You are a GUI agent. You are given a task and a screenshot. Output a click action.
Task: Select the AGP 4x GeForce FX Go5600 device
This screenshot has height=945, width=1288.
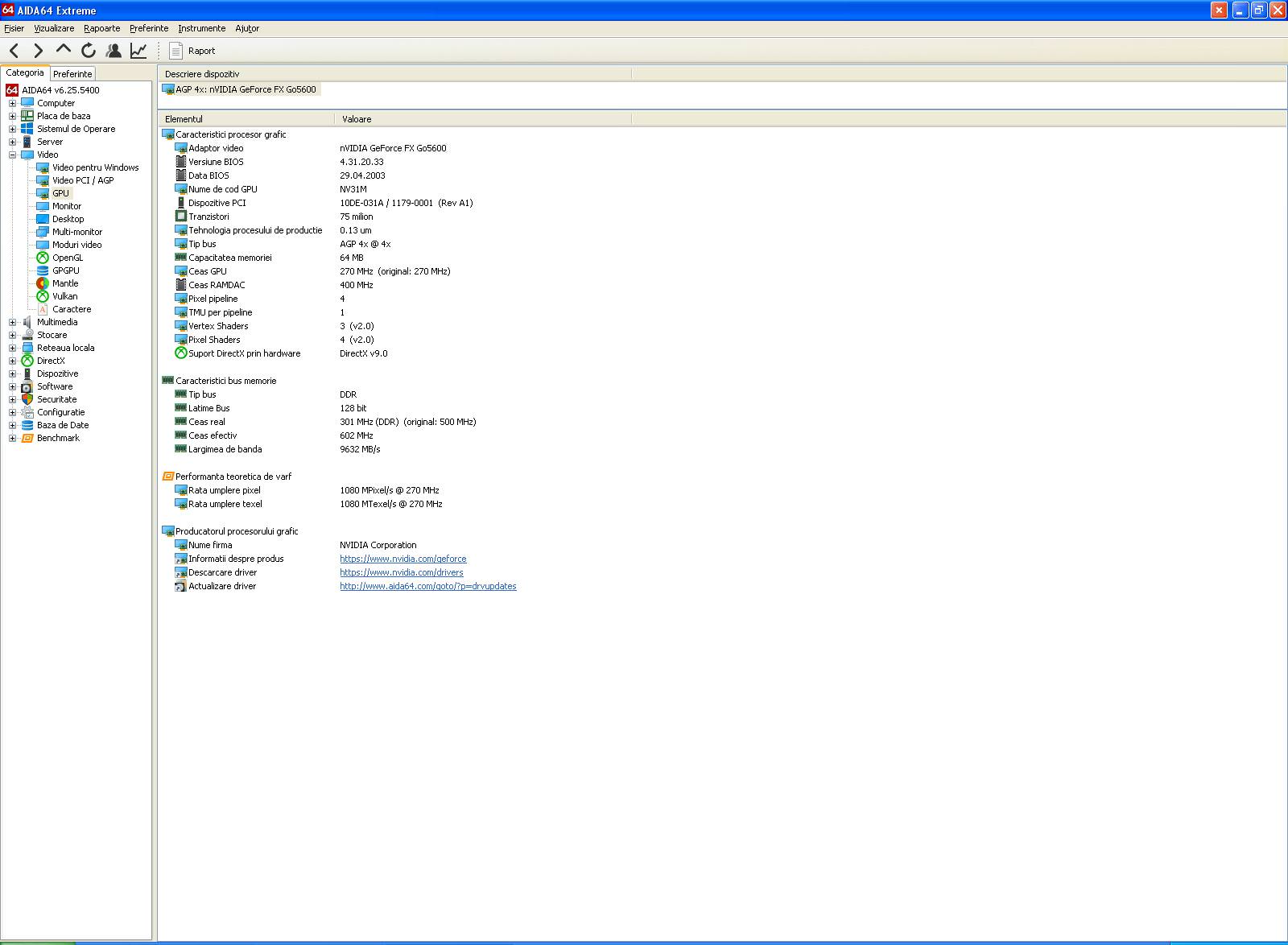240,89
